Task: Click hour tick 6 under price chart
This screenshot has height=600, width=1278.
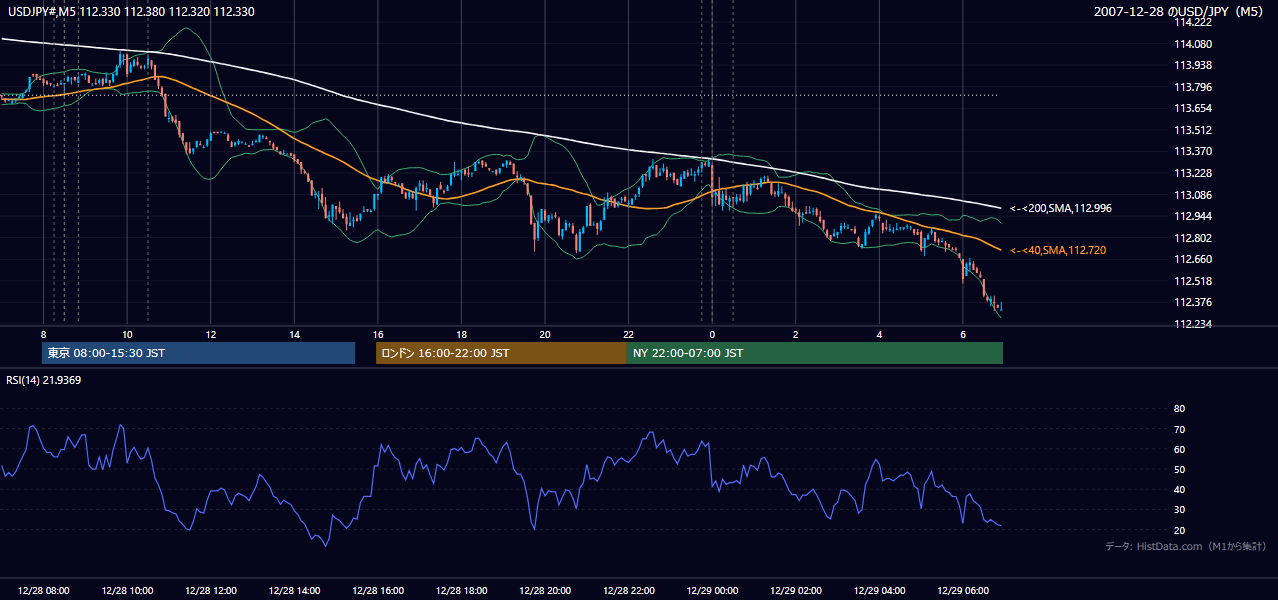Action: click(962, 334)
